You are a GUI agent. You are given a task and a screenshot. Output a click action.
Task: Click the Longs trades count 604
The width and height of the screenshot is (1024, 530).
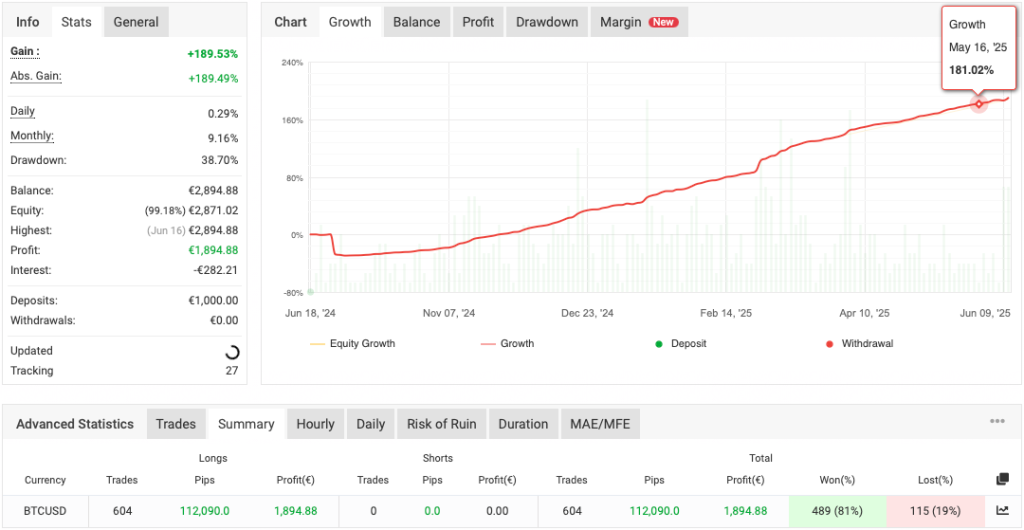tap(122, 510)
